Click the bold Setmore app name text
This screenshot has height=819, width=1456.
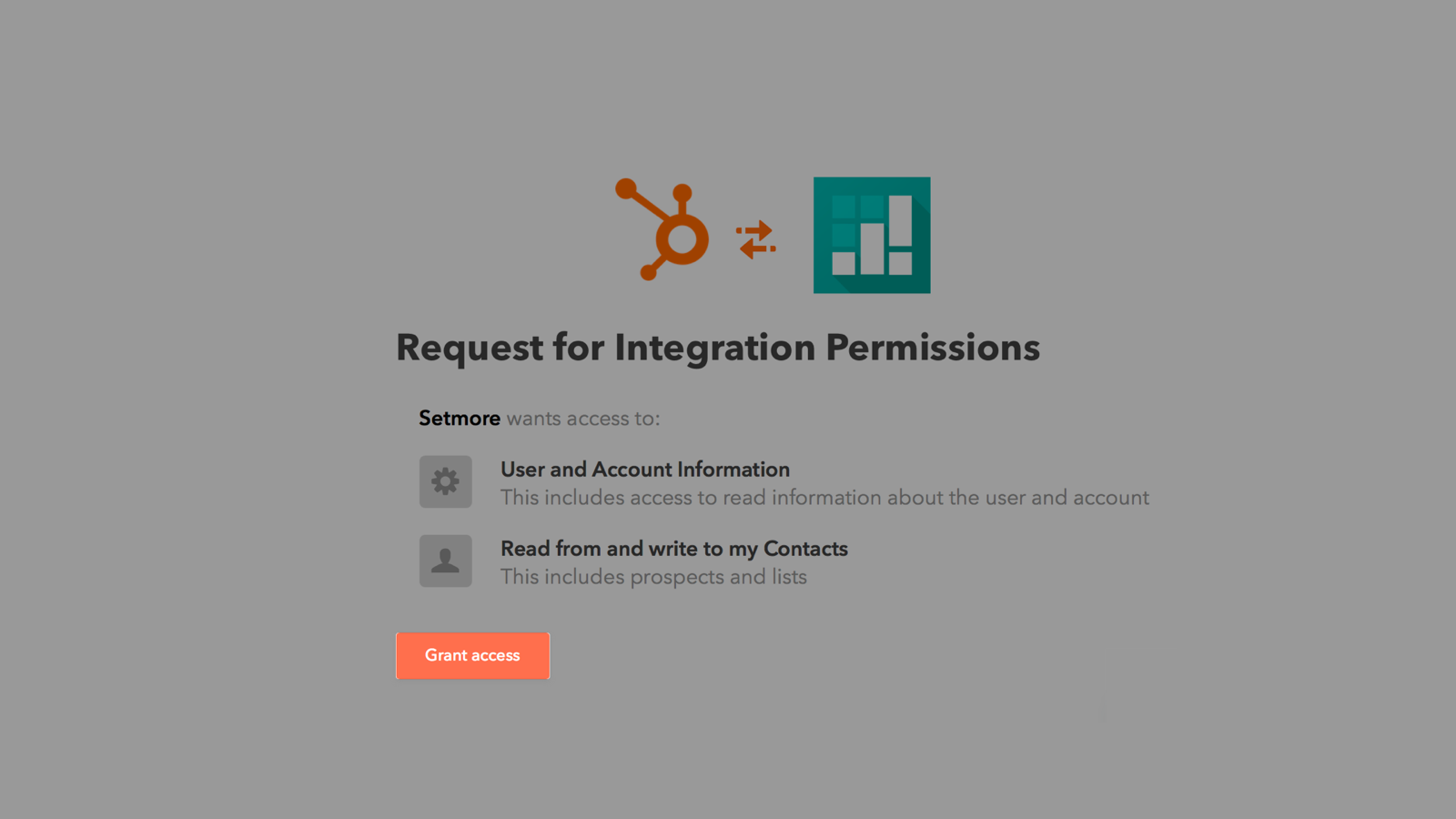tap(459, 418)
